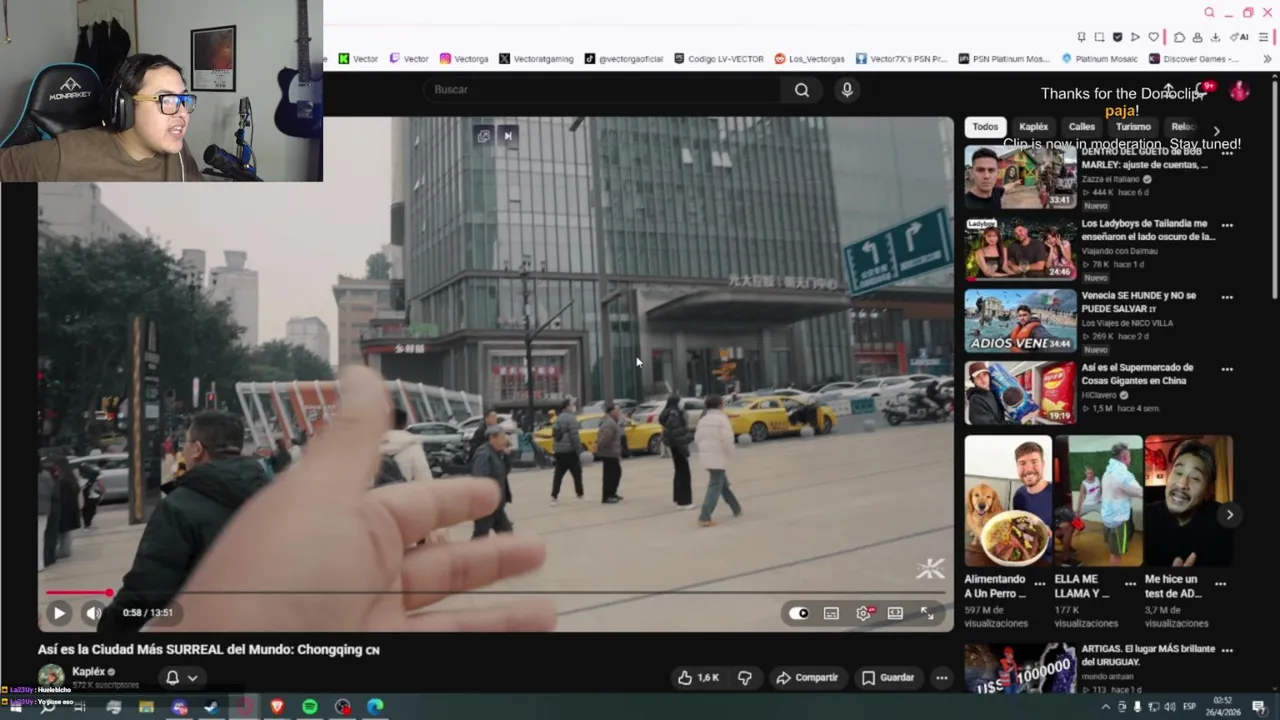Open the video miniplayer pop-out icon

pyautogui.click(x=484, y=136)
